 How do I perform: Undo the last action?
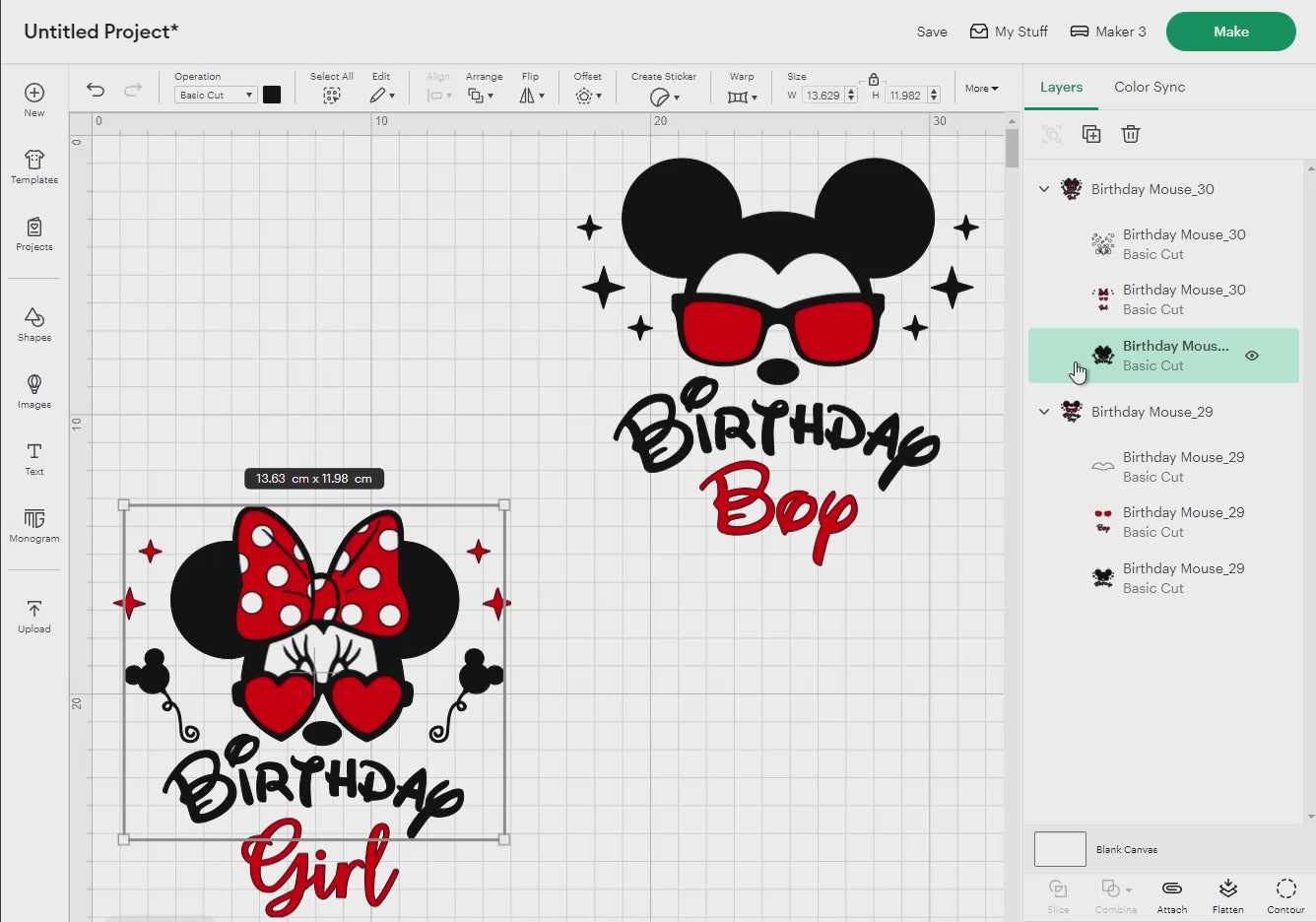(96, 90)
